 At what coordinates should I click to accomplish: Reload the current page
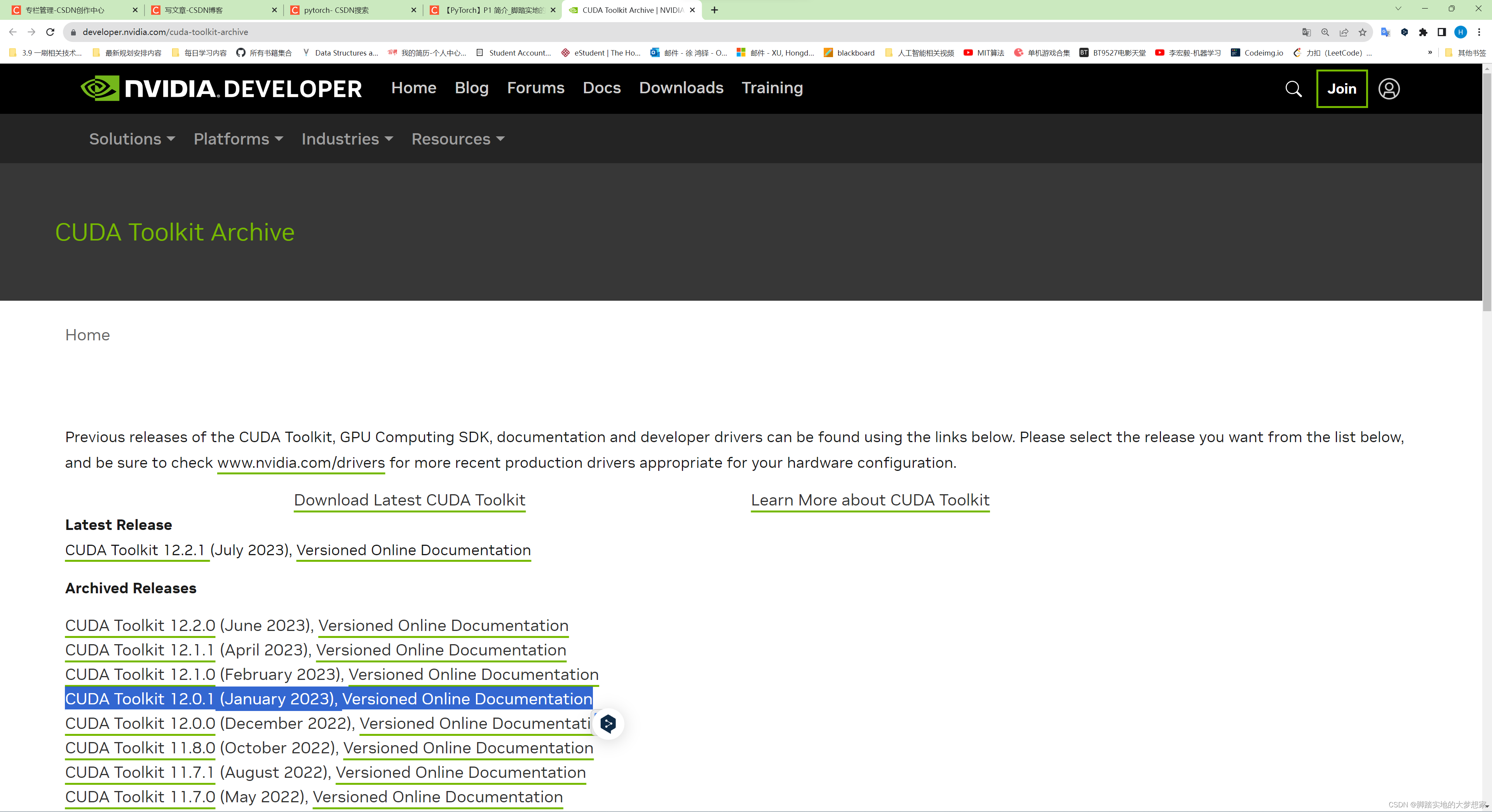[x=51, y=32]
